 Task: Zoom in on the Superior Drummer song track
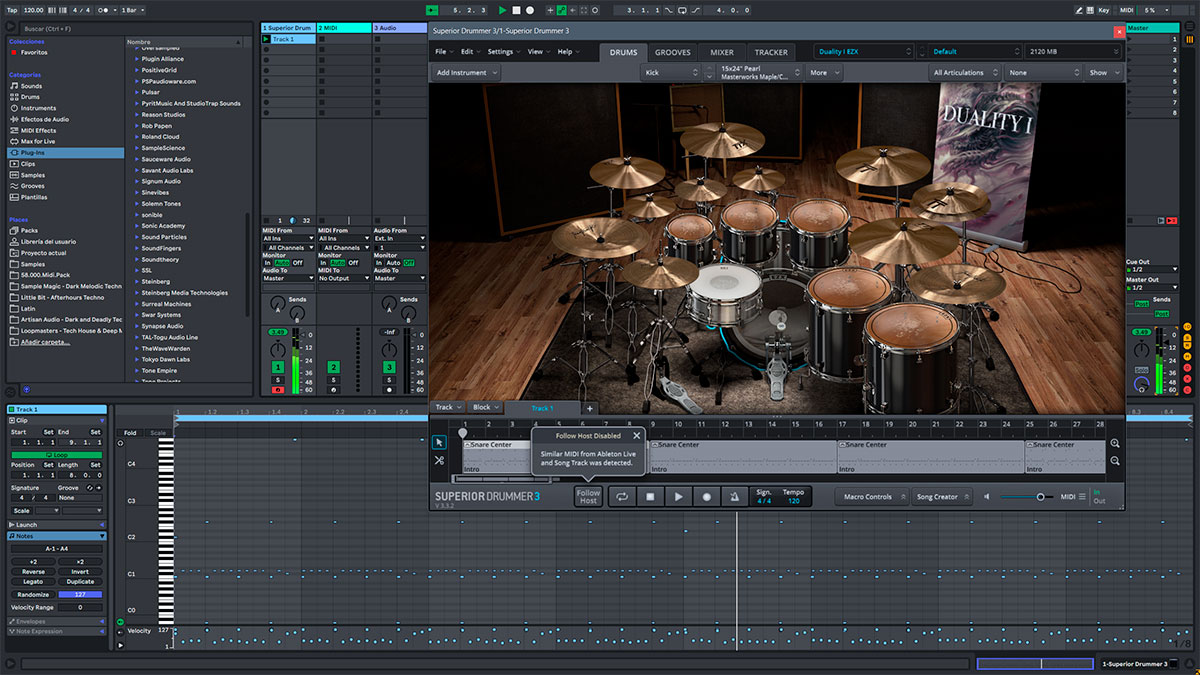pyautogui.click(x=1115, y=443)
